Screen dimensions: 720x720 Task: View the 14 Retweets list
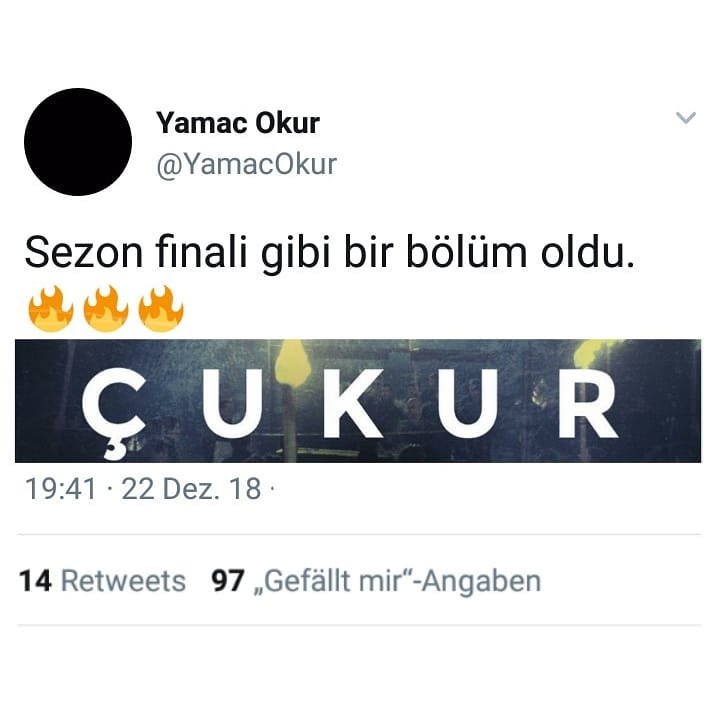pyautogui.click(x=102, y=581)
